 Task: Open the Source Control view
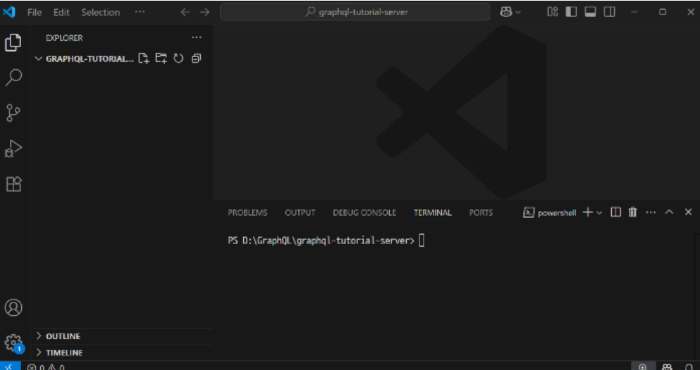[x=13, y=113]
